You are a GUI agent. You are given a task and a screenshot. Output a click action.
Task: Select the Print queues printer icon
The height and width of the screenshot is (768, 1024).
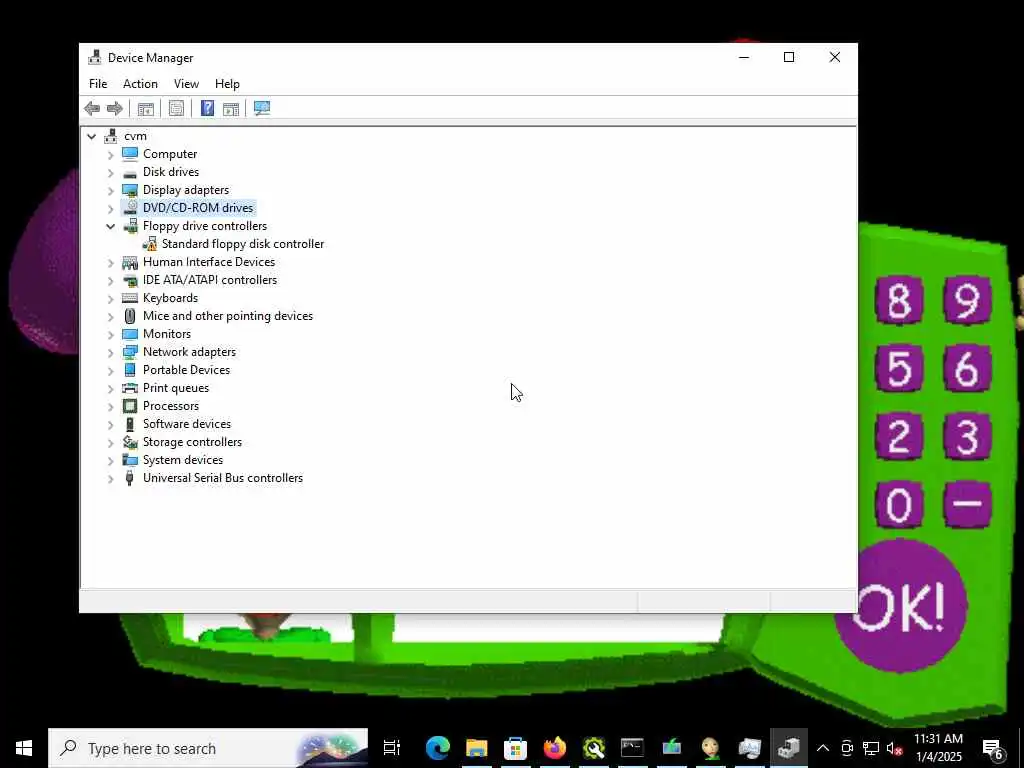point(130,388)
